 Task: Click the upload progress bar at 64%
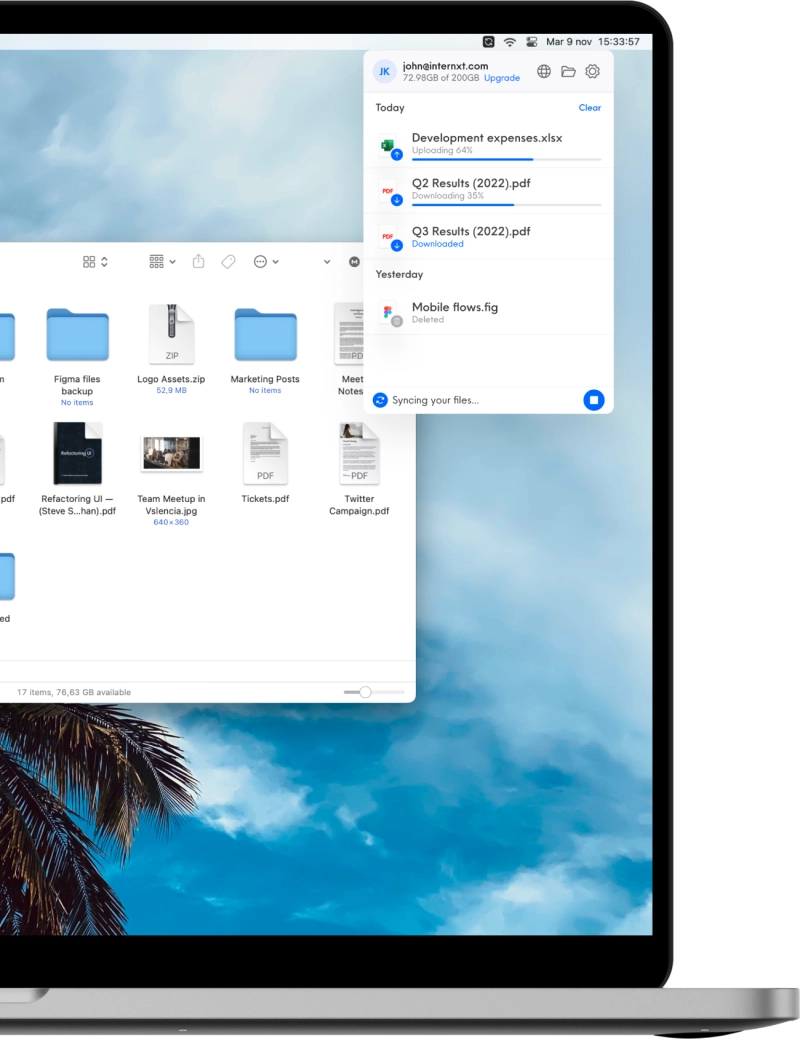[x=506, y=159]
